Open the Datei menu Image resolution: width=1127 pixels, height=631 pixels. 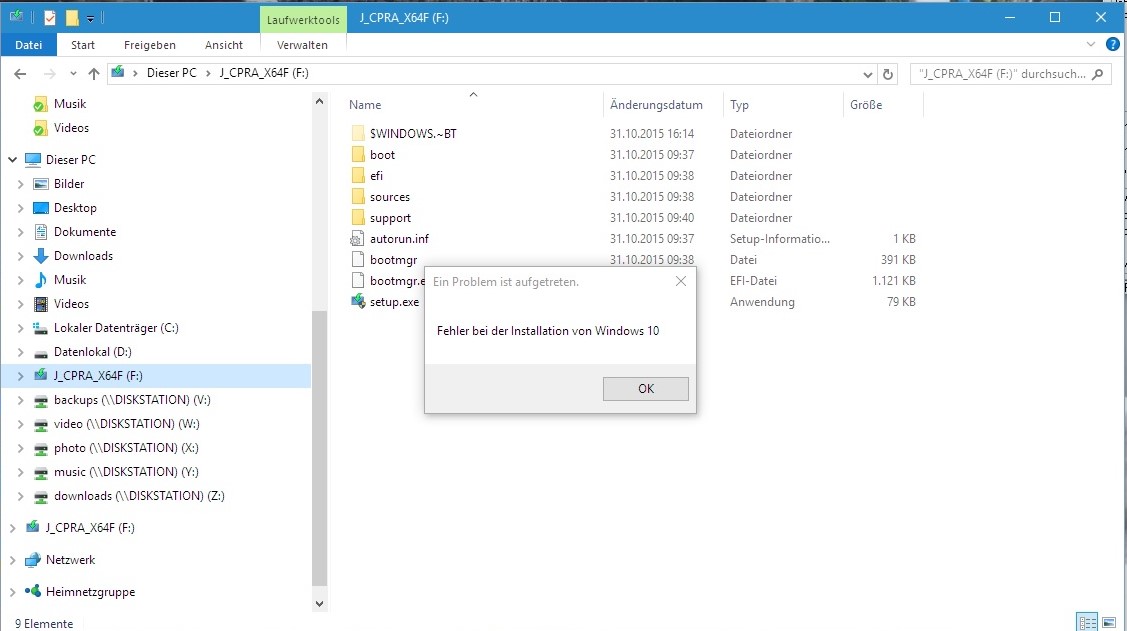coord(29,45)
